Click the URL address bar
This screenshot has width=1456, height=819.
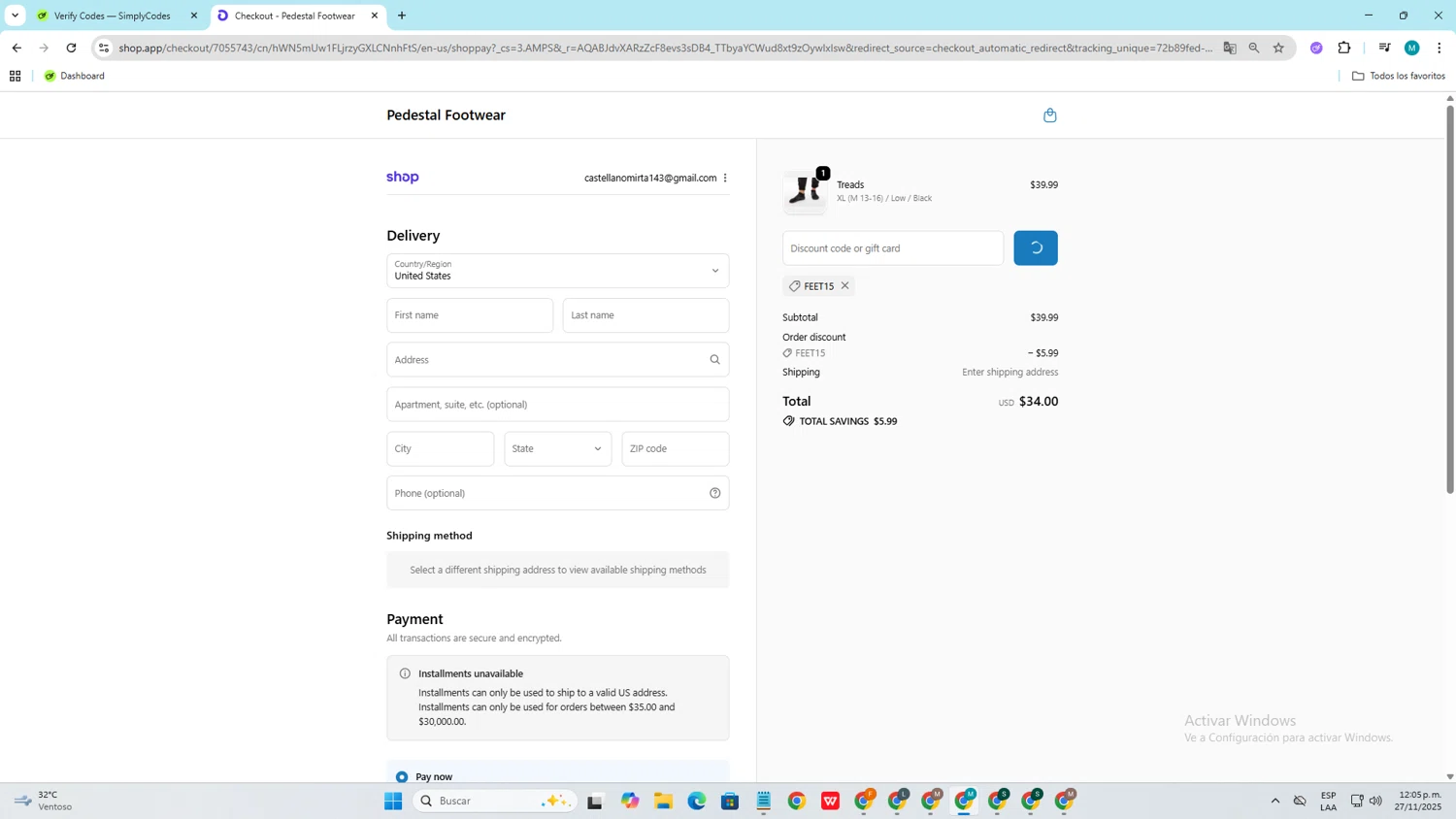pyautogui.click(x=665, y=48)
